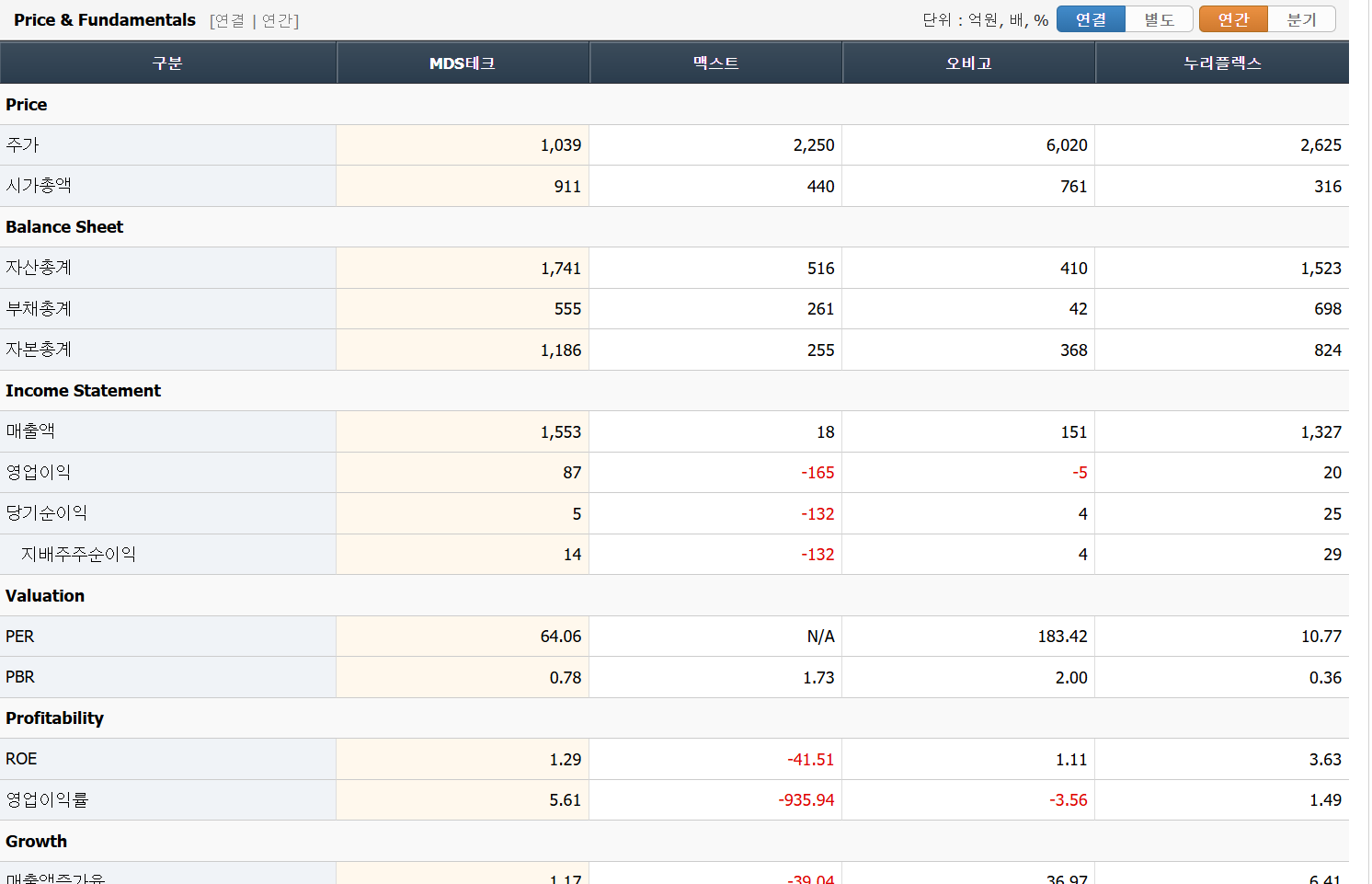Click the 맥스트 column header
The image size is (1372, 884).
point(715,63)
